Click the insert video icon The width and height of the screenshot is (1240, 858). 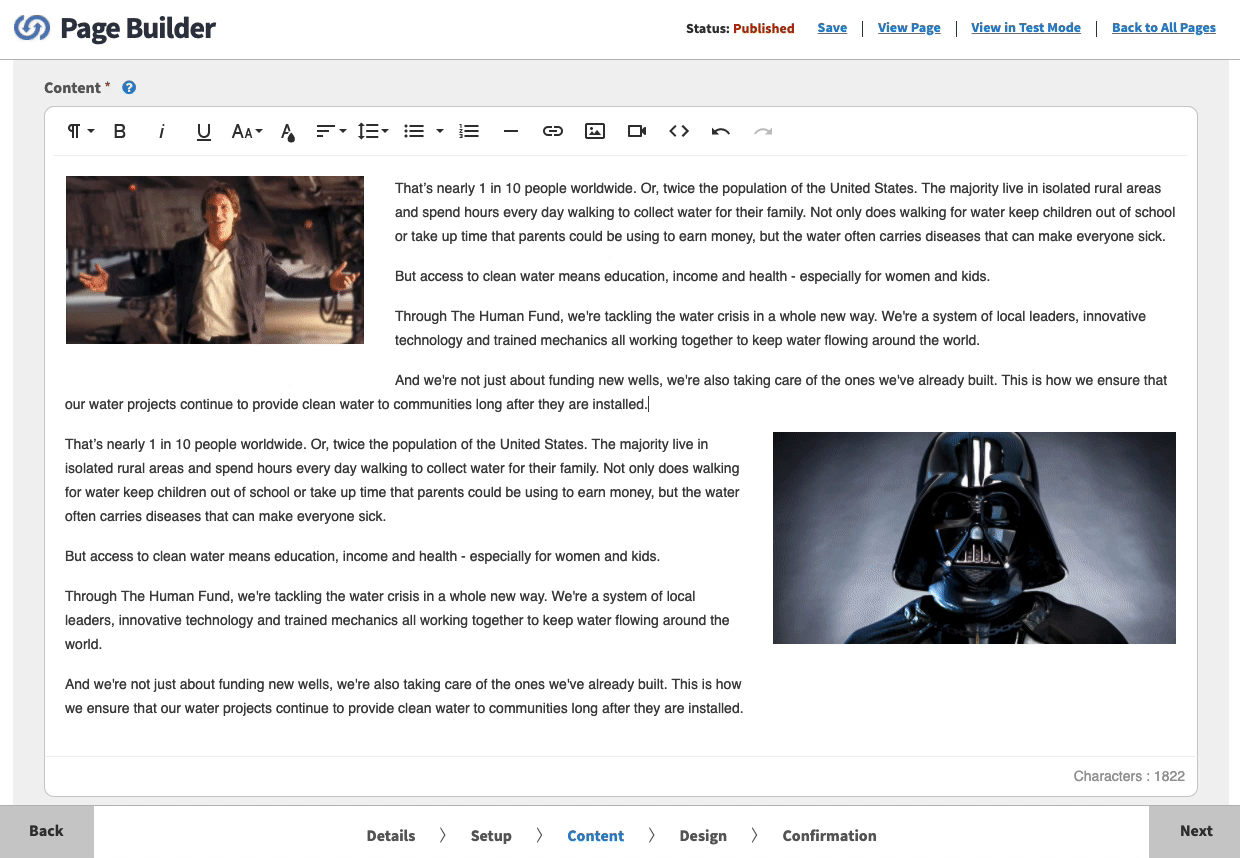tap(637, 131)
